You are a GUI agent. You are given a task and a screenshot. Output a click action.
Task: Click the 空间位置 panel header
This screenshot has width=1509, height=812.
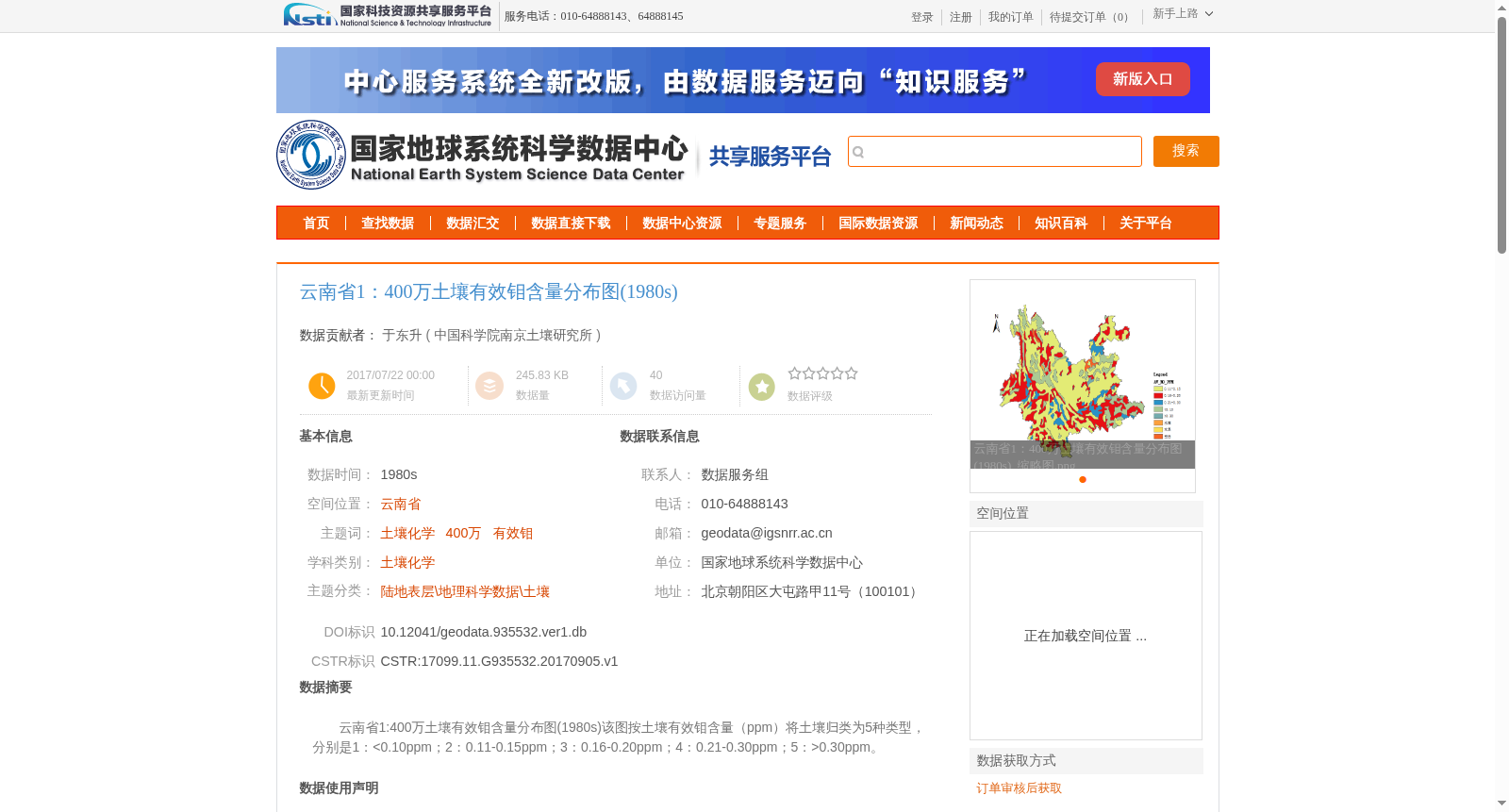(1086, 513)
